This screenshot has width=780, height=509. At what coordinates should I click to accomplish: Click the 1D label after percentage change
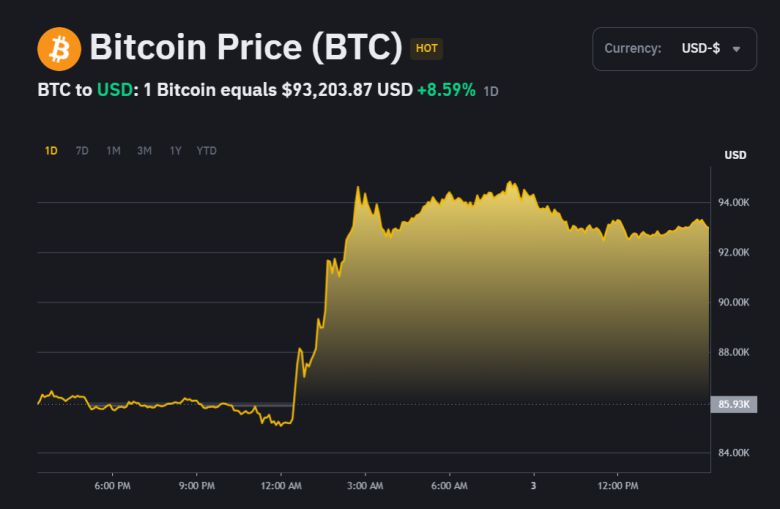click(491, 91)
